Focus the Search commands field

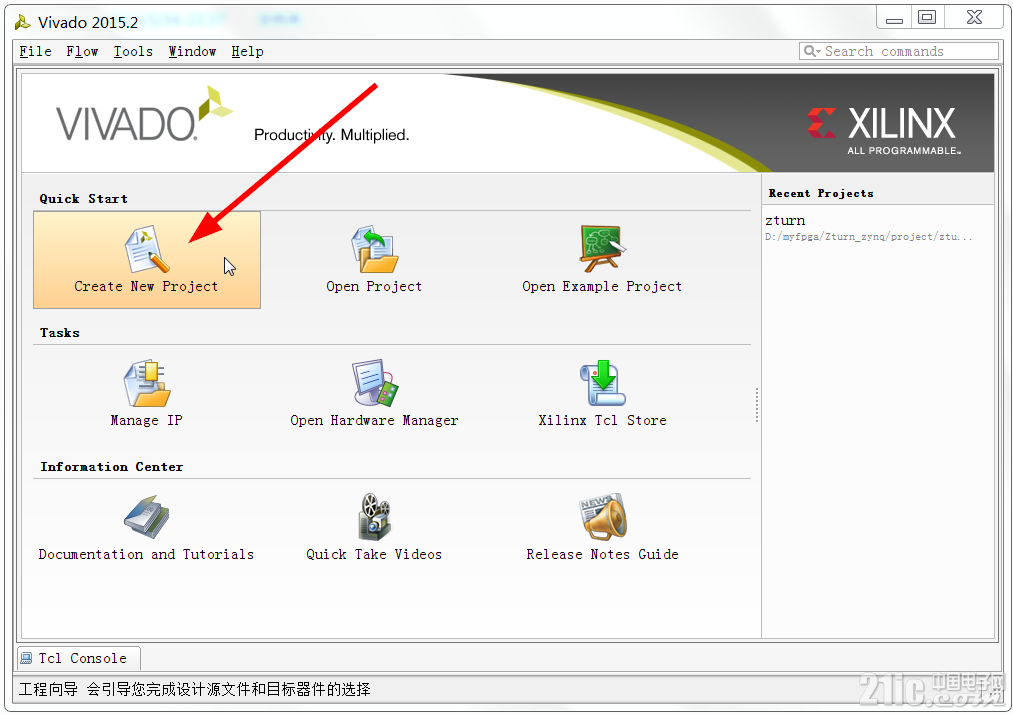click(899, 51)
